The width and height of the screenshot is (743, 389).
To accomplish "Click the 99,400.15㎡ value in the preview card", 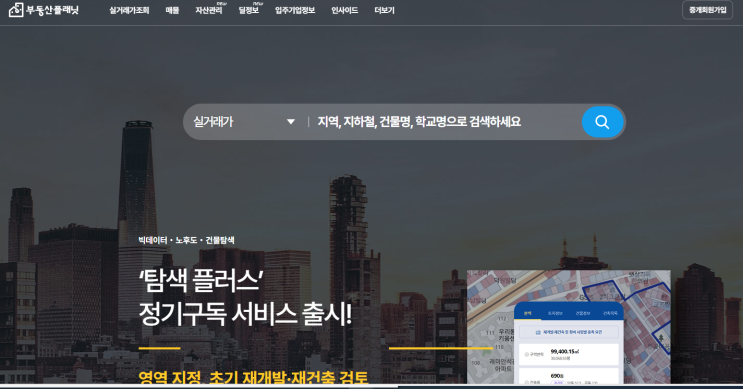I will [x=564, y=352].
